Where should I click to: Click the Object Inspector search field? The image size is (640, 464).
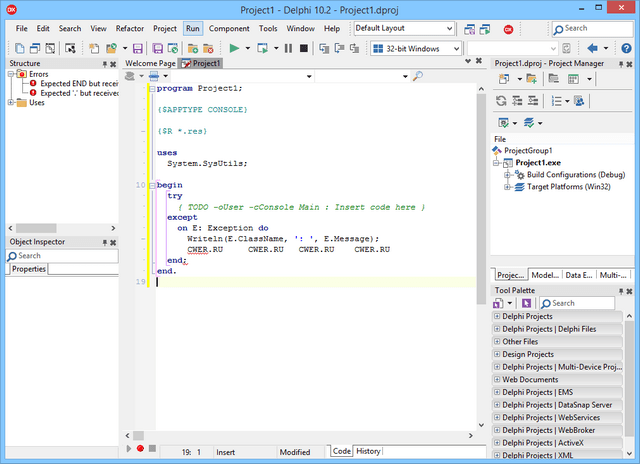pyautogui.click(x=60, y=256)
